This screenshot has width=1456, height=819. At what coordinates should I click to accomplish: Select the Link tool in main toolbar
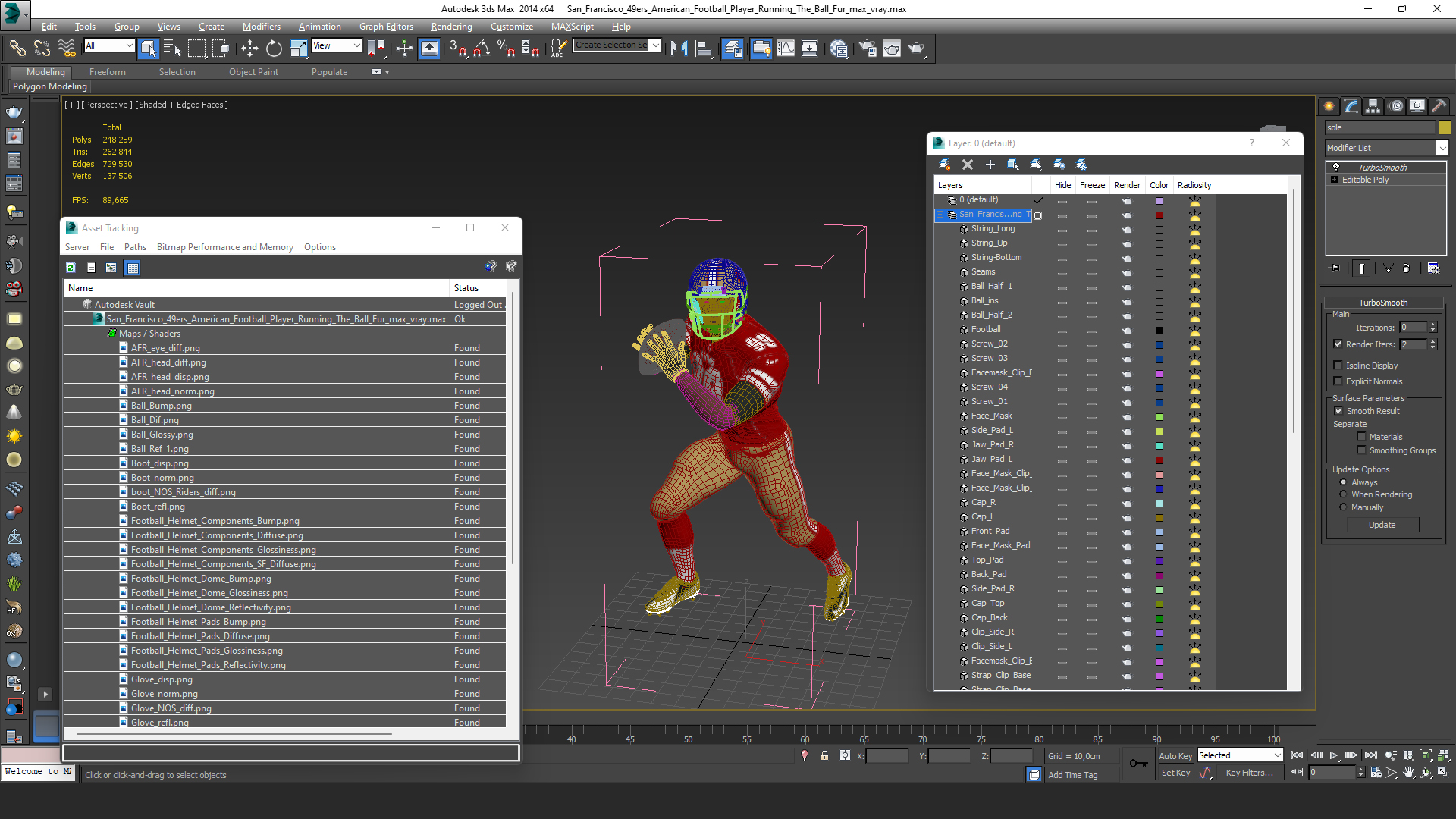tap(17, 49)
